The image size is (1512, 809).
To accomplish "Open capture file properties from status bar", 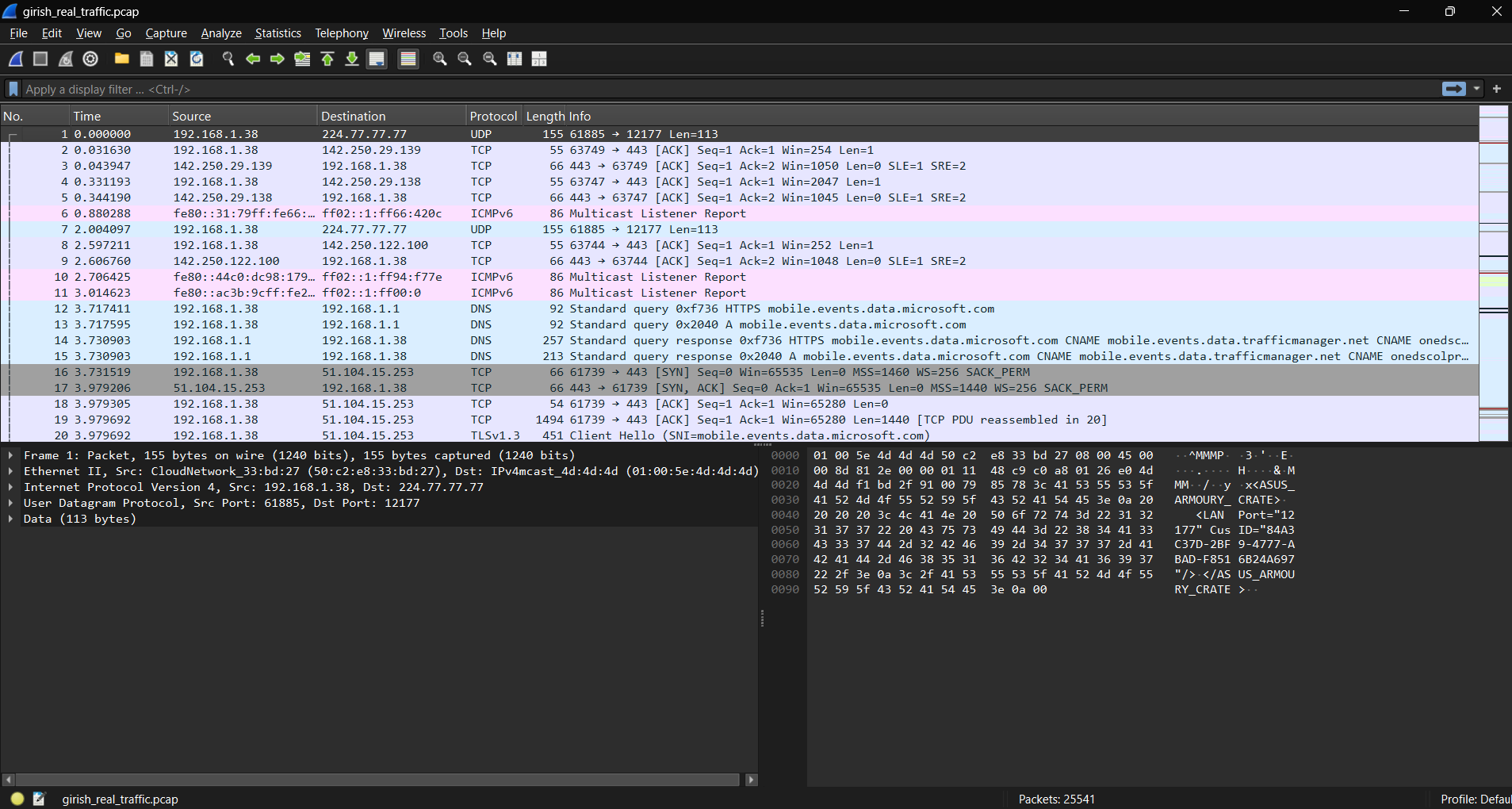I will 40,799.
